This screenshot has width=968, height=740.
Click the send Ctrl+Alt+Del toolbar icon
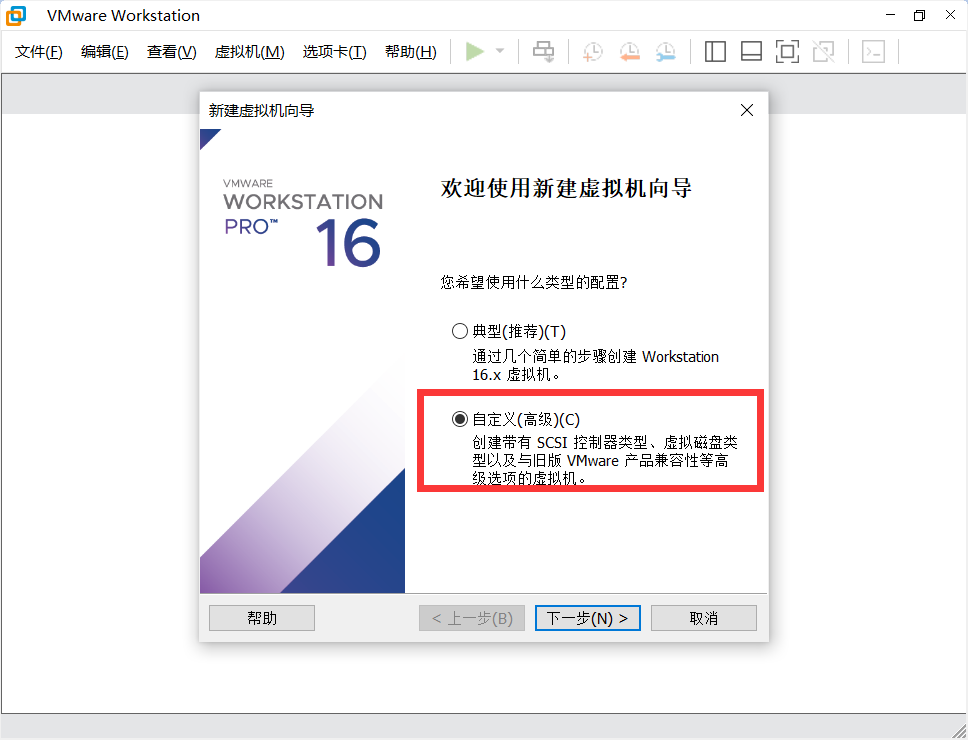pyautogui.click(x=543, y=52)
